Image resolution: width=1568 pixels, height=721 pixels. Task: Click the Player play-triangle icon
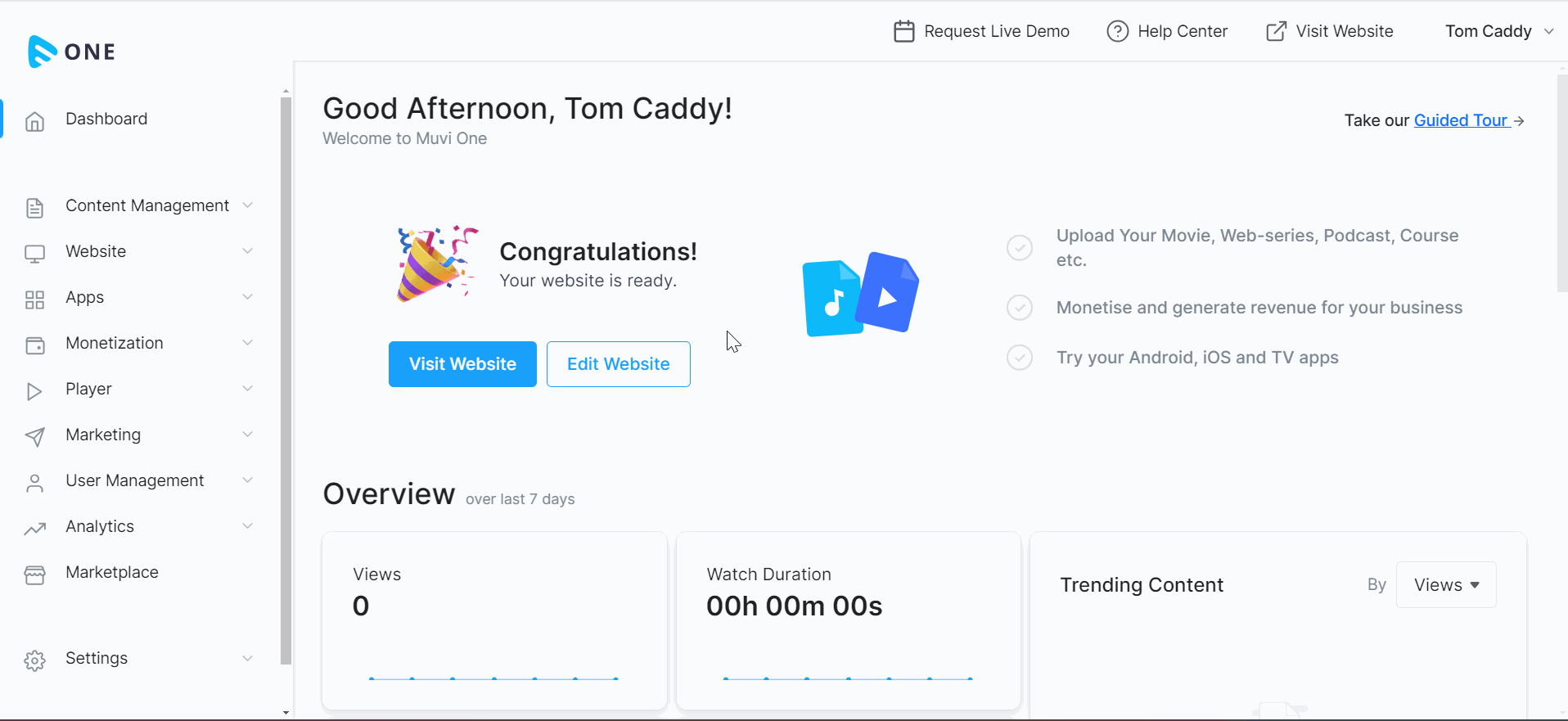pyautogui.click(x=34, y=391)
